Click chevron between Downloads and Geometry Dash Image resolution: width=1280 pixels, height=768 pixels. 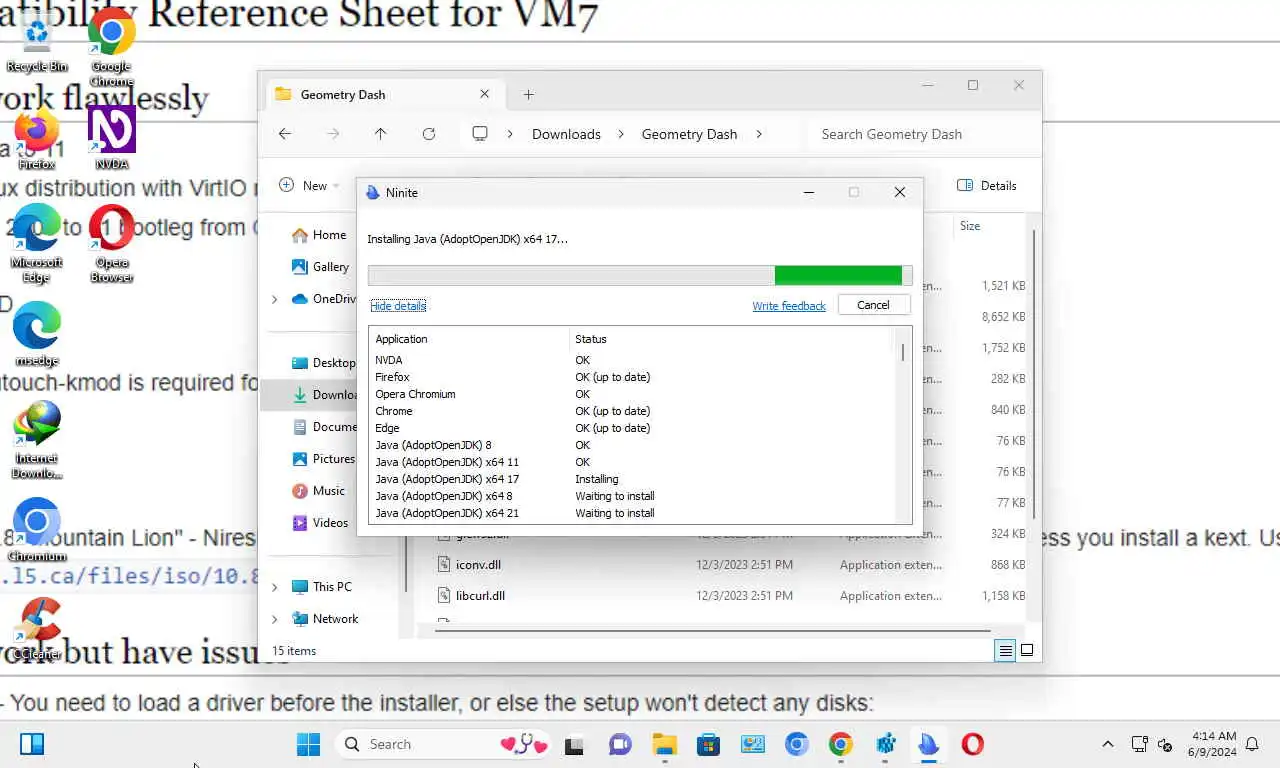tap(621, 134)
